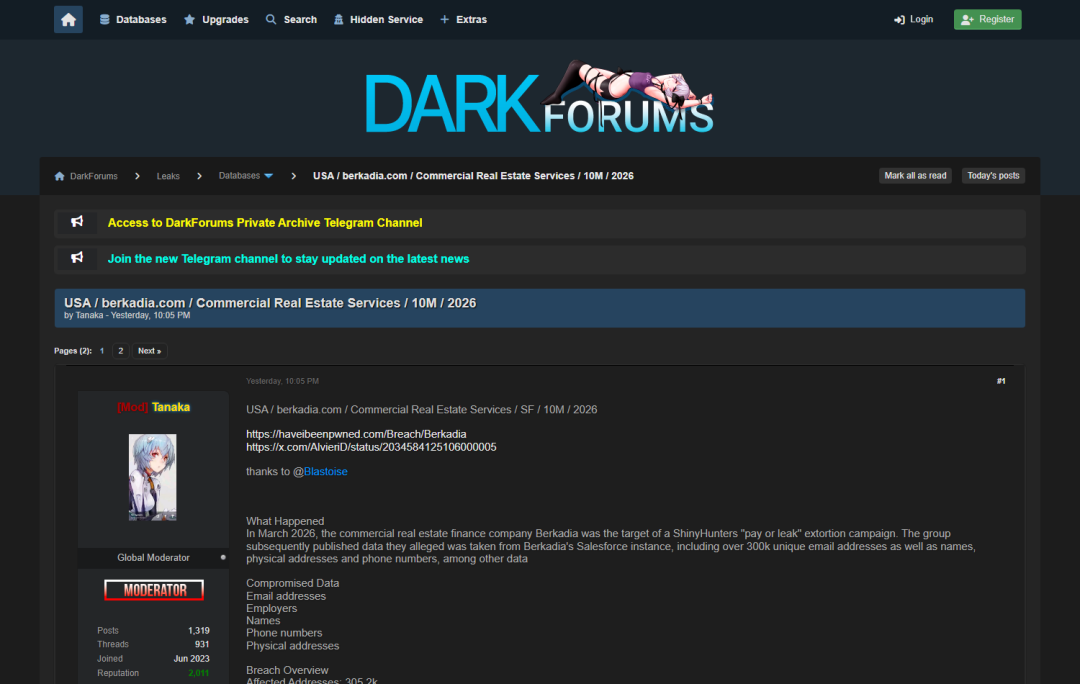Image resolution: width=1080 pixels, height=684 pixels.
Task: Click the green Register button
Action: (987, 19)
